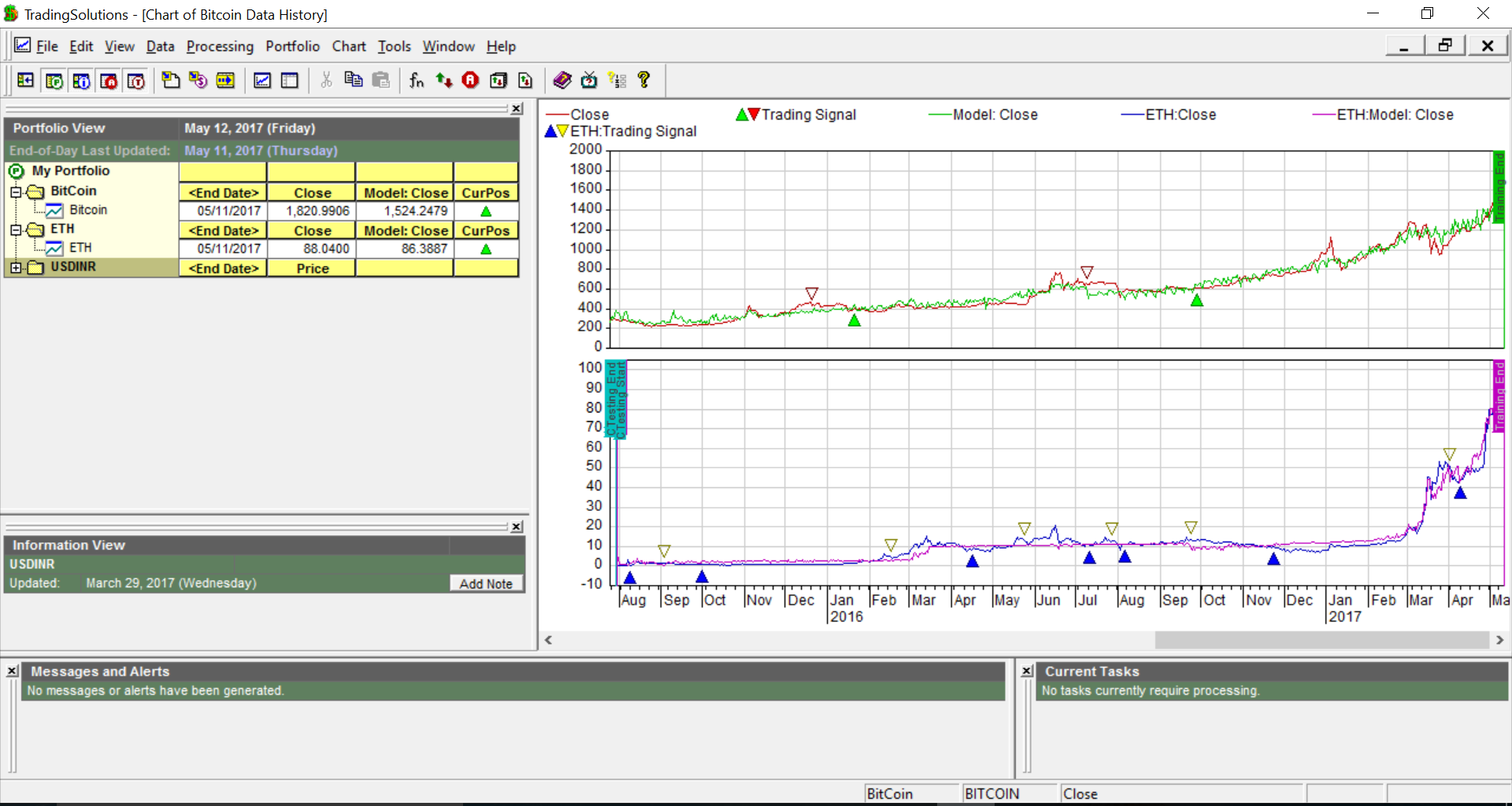1512x806 pixels.
Task: Toggle the Alerts view panel icon
Action: 109,80
